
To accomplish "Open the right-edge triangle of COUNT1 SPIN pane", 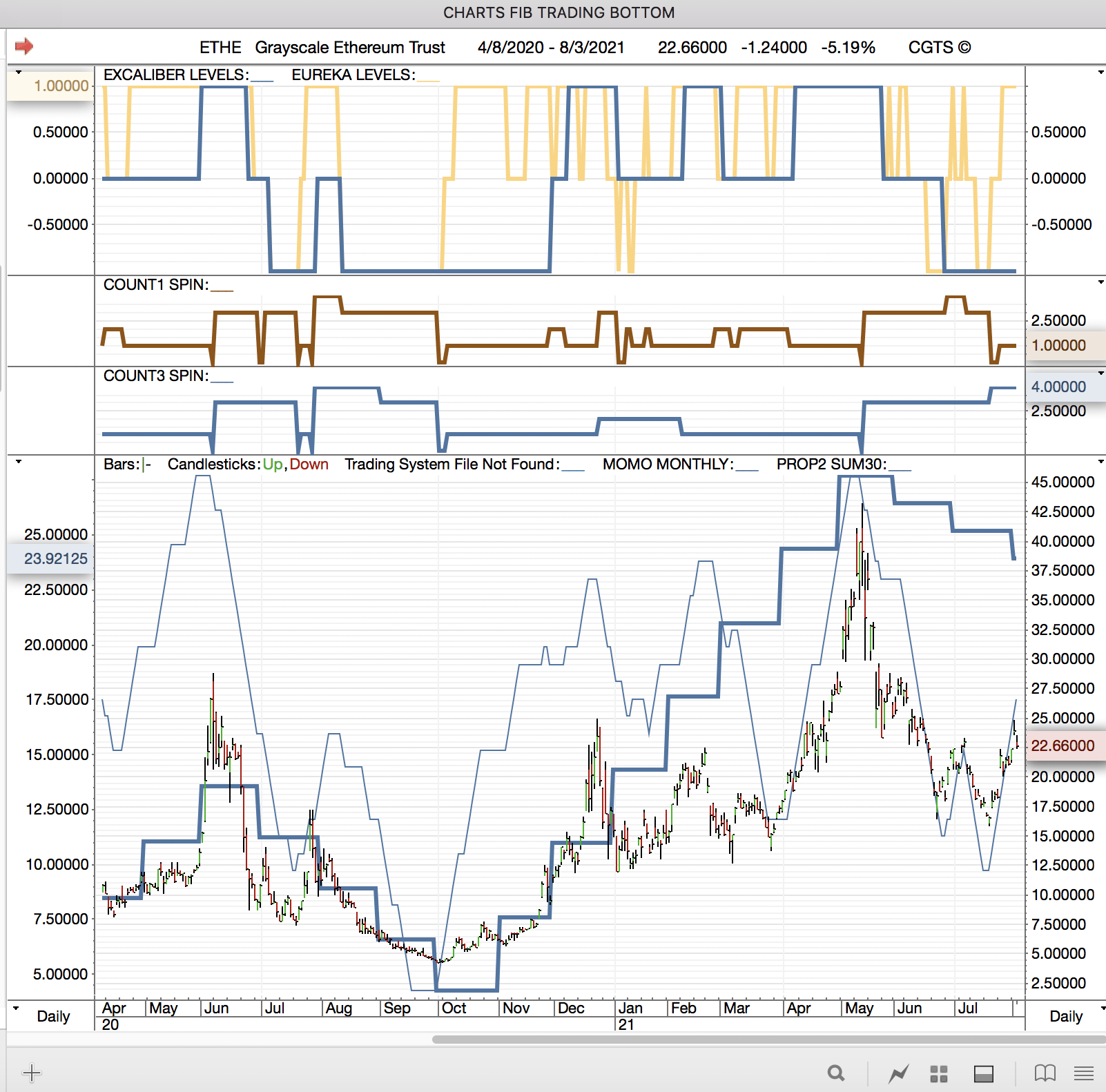I will point(1100,282).
